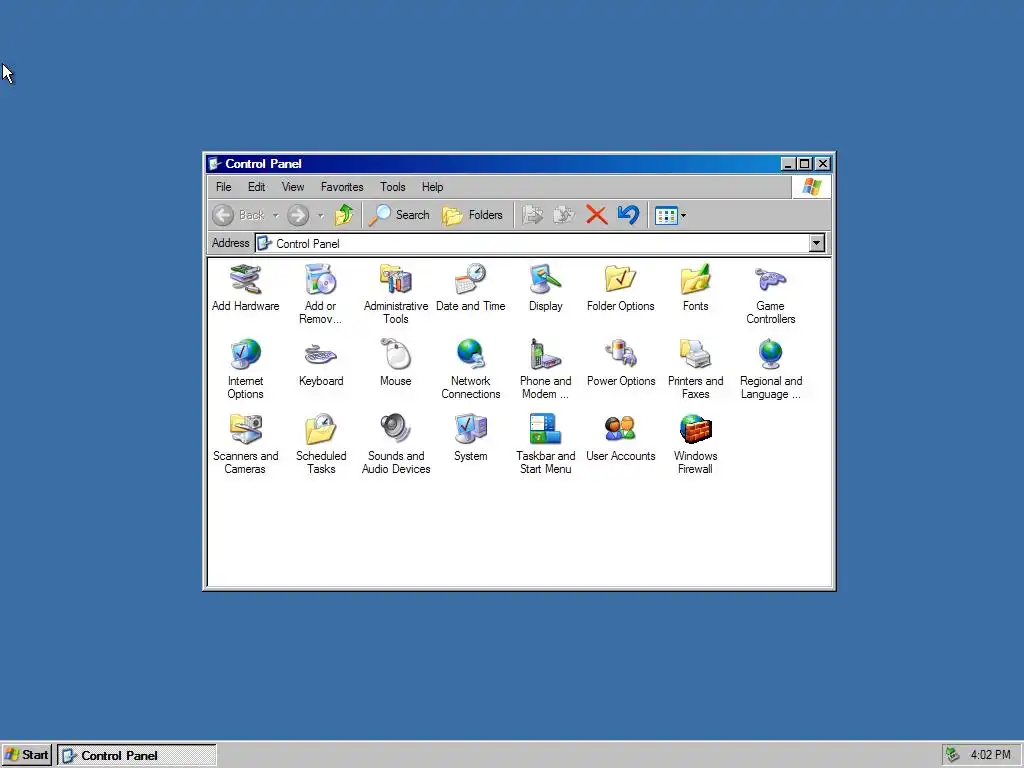Expand the Back history dropdown arrow
1024x768 pixels.
(276, 215)
